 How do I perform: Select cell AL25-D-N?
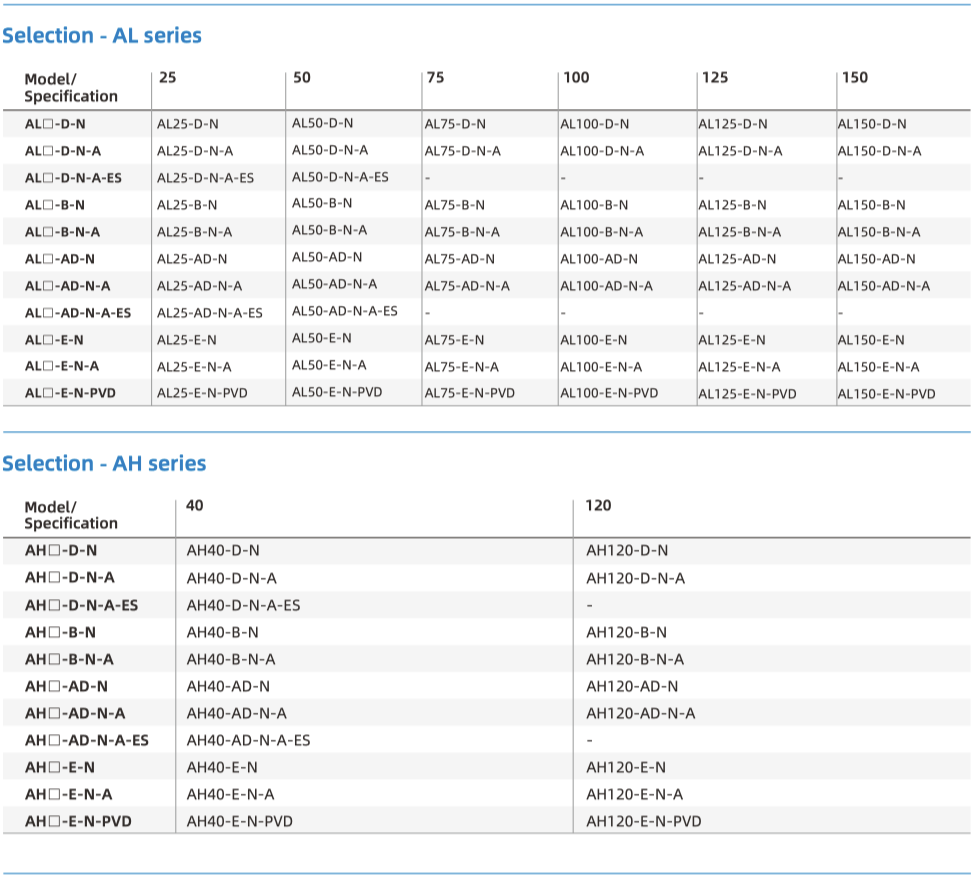(188, 124)
